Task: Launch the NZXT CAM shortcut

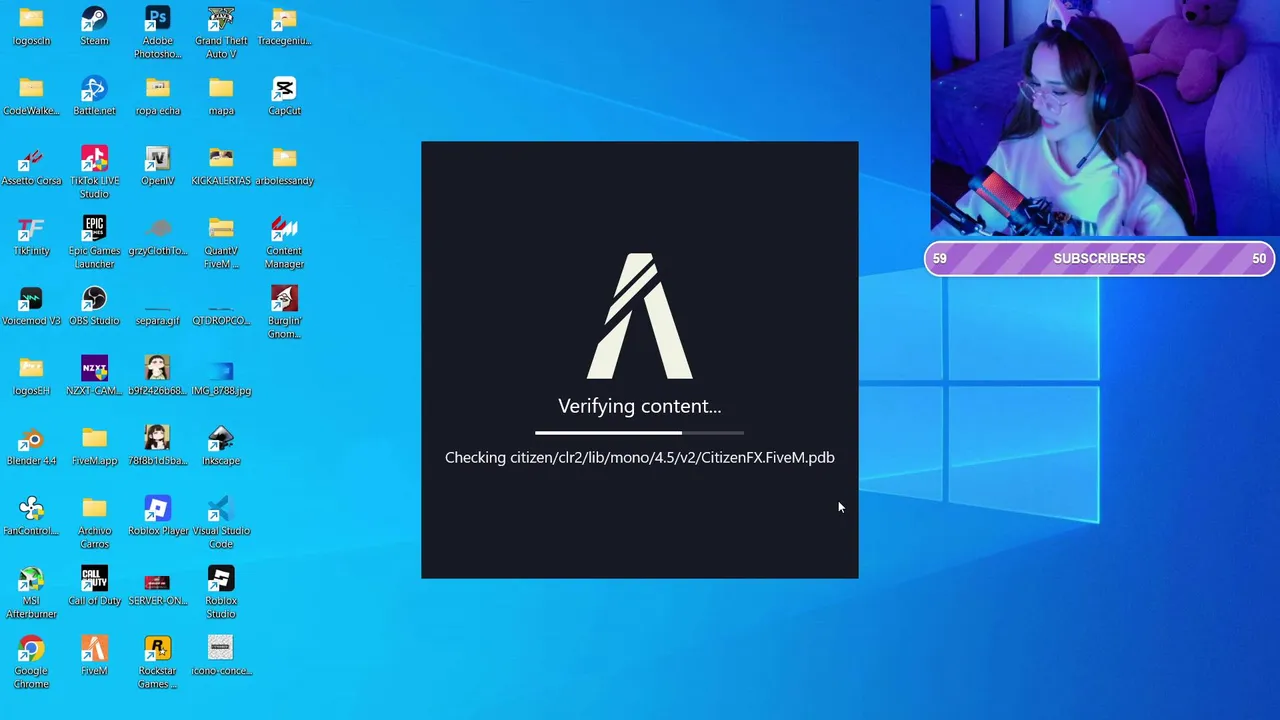Action: [94, 377]
